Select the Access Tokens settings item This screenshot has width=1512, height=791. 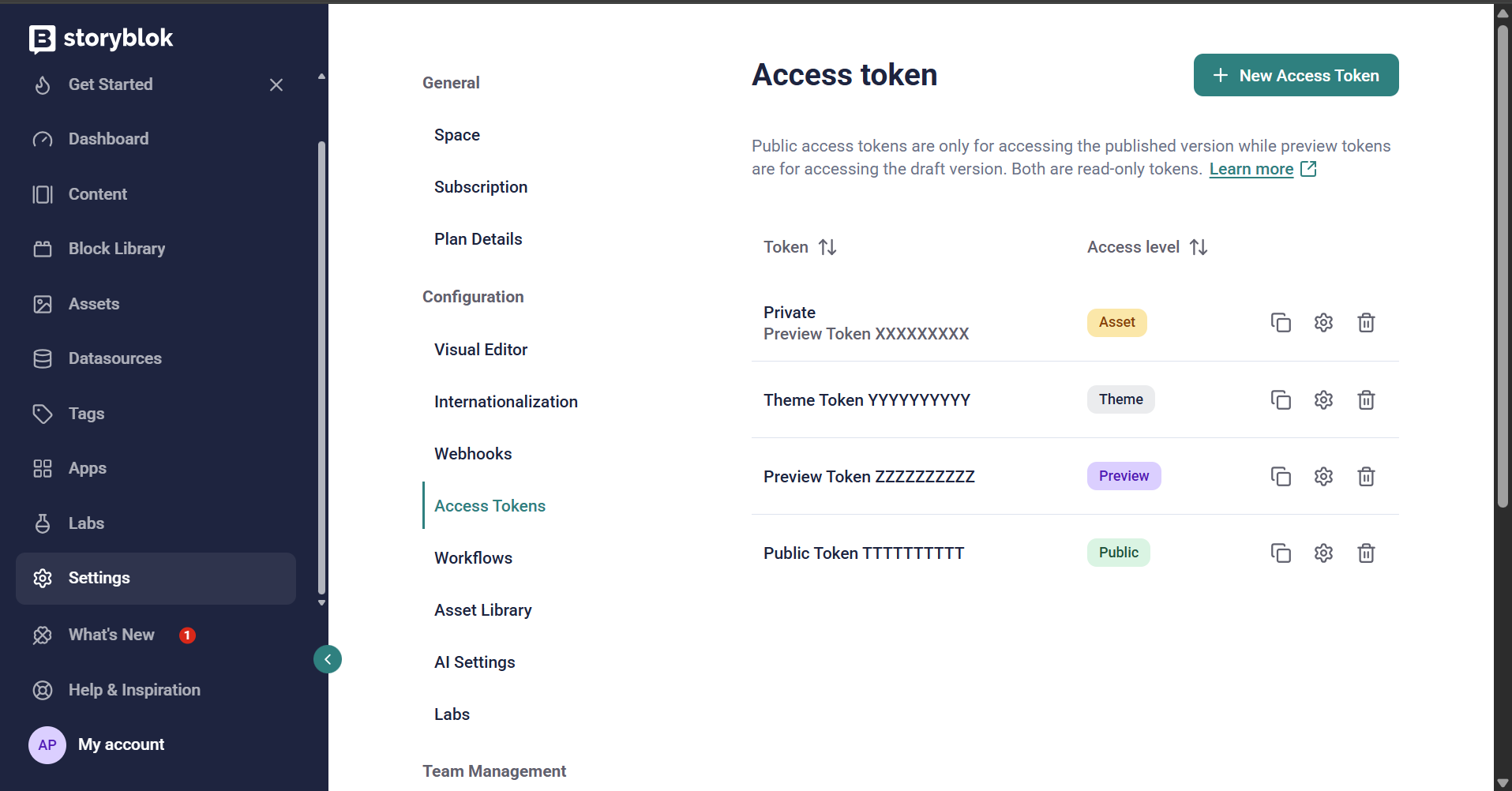[x=490, y=506]
